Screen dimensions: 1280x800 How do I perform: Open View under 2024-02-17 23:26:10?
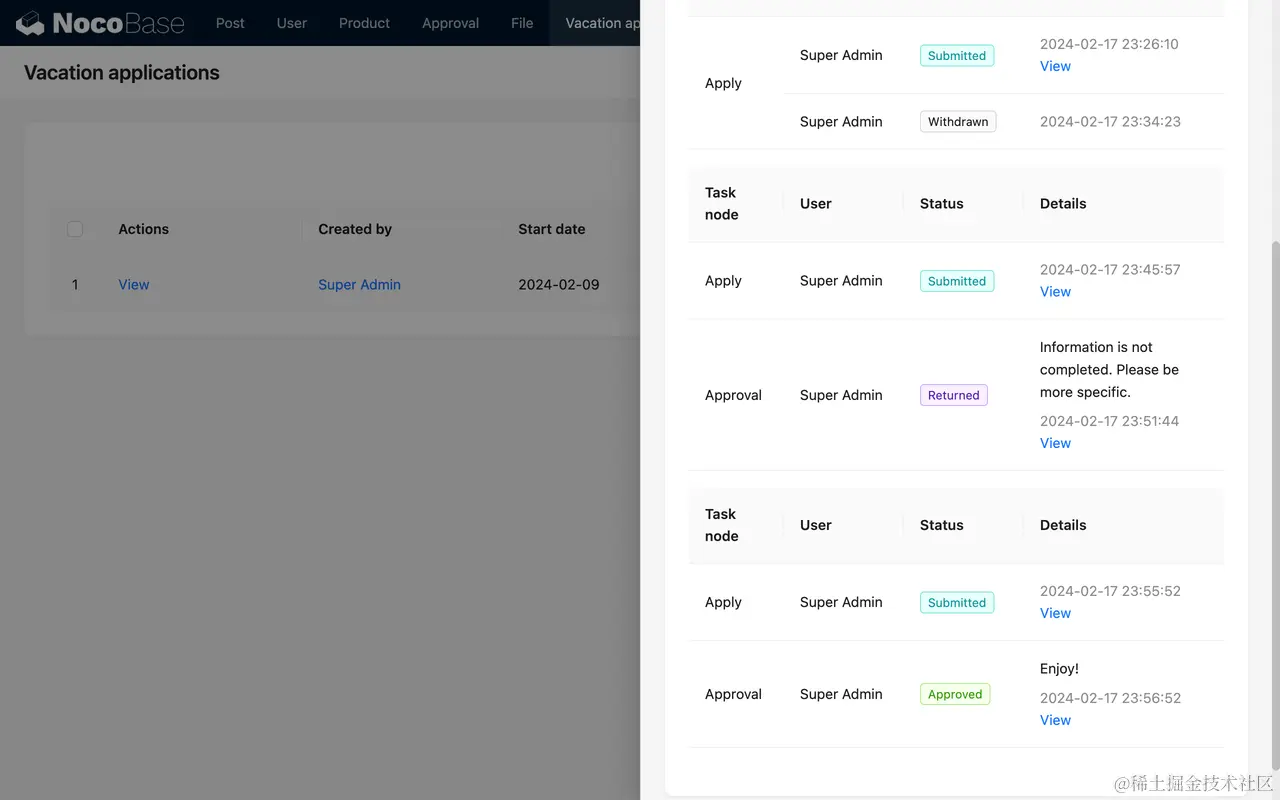pos(1055,66)
